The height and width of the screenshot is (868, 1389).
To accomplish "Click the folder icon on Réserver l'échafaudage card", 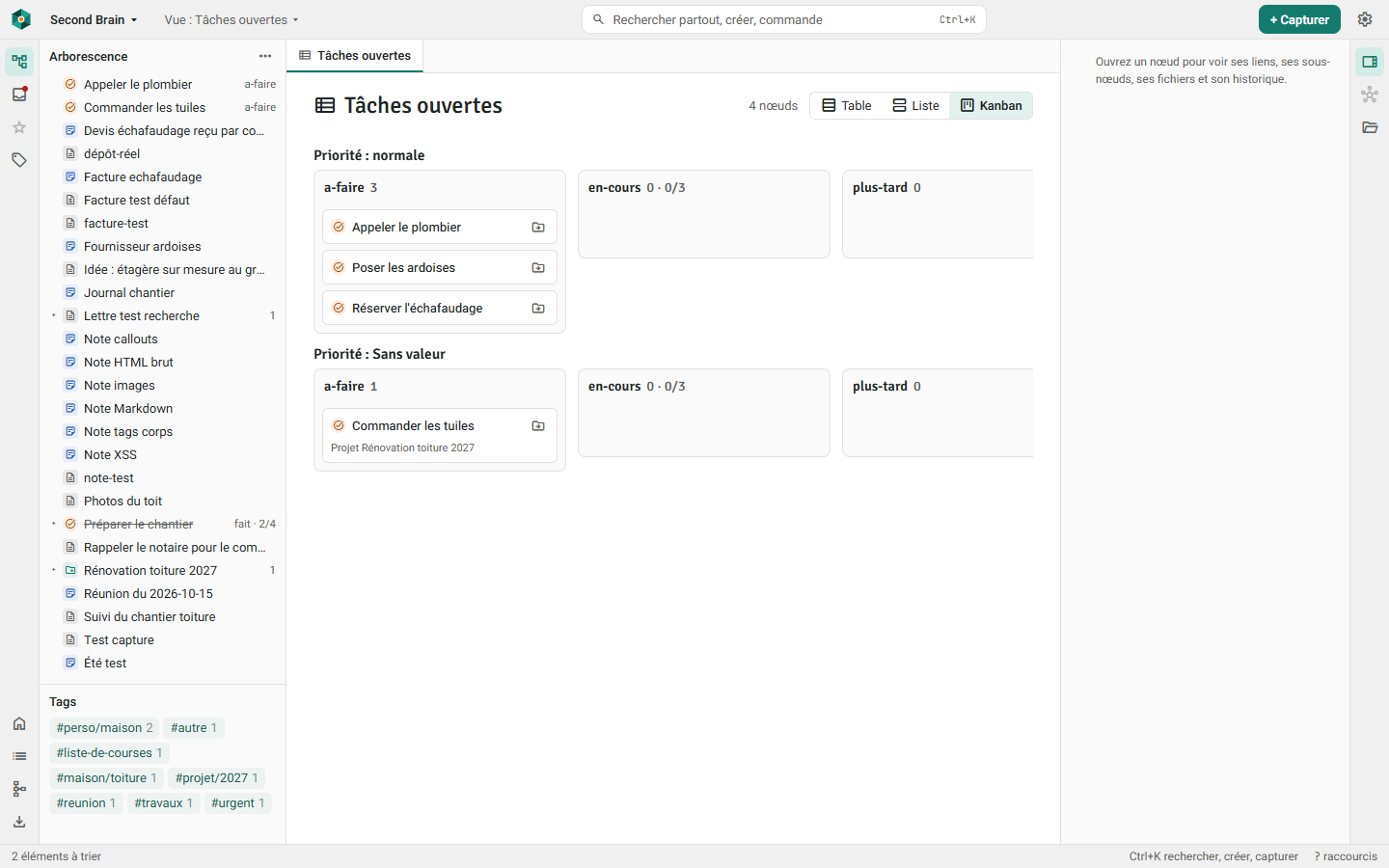I will (538, 309).
